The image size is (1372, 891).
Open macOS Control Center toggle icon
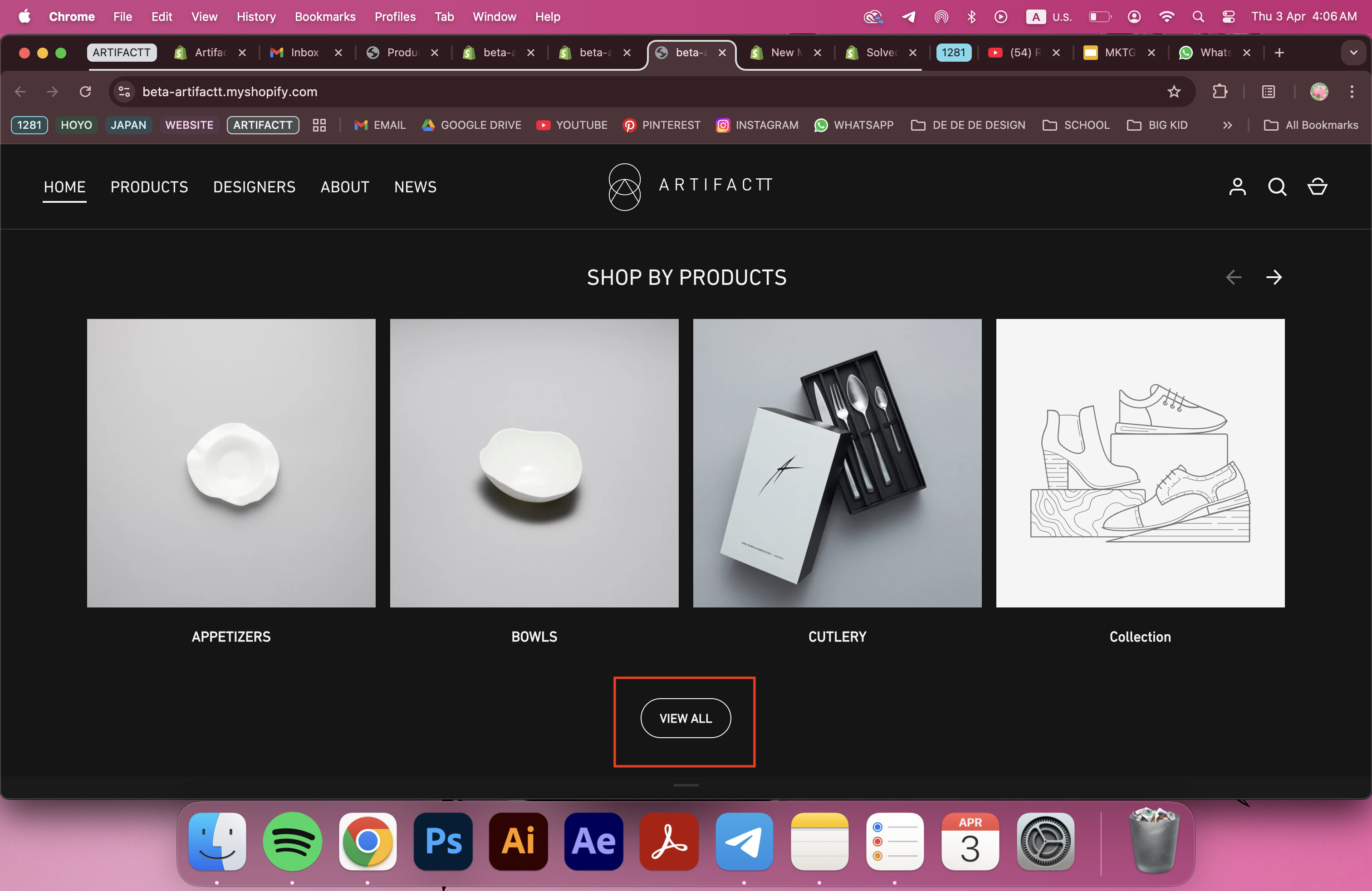(x=1229, y=17)
